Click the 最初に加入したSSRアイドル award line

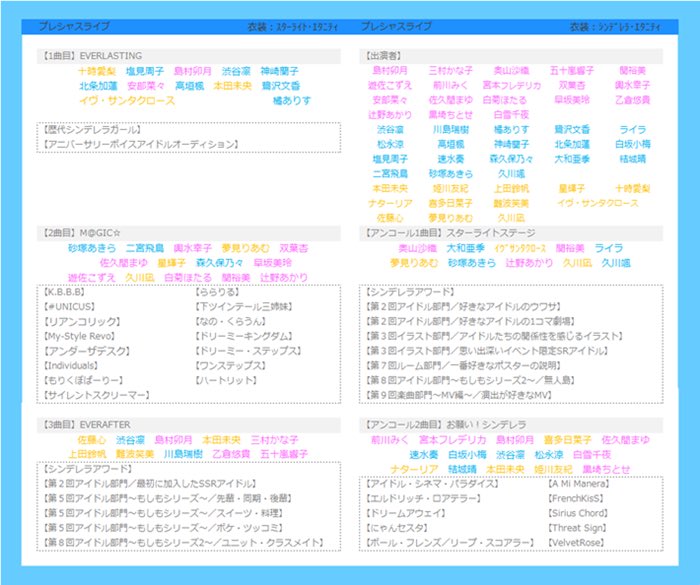coord(150,484)
